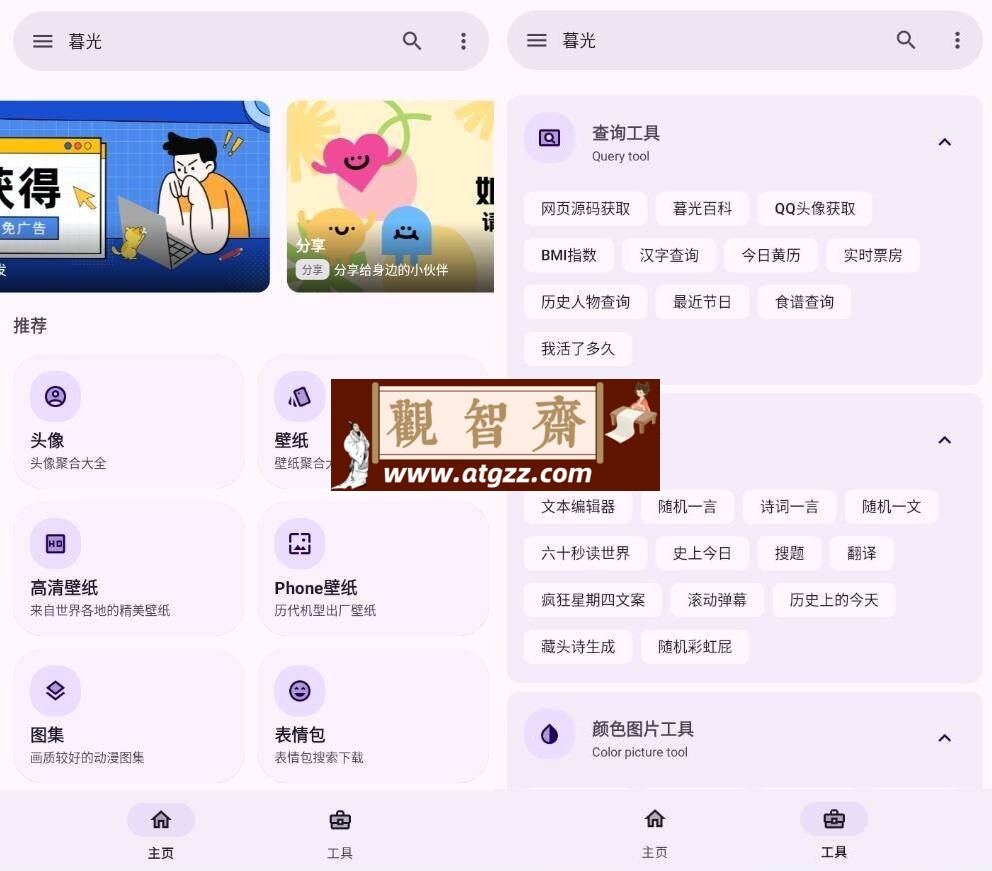Viewport: 992px width, 871px height.
Task: Tap search icon in right screen
Action: click(x=906, y=40)
